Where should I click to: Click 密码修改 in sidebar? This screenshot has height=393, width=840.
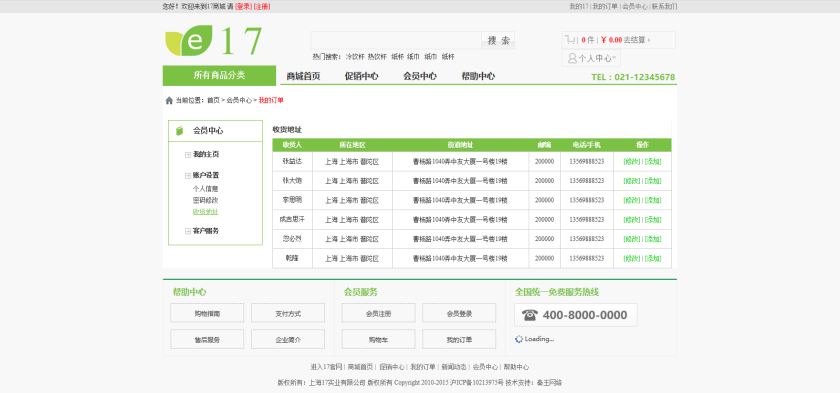[205, 200]
